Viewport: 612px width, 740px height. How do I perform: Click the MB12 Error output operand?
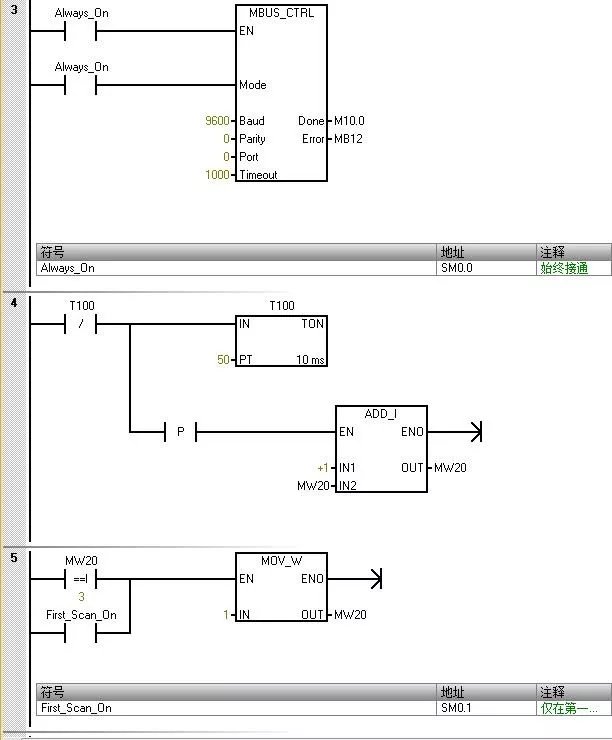click(346, 139)
